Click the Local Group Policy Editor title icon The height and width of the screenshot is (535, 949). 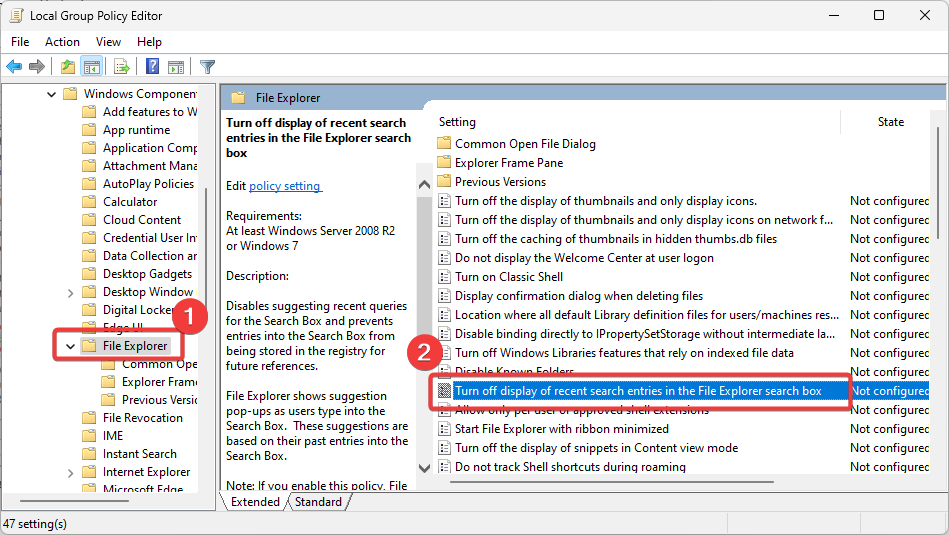(16, 15)
